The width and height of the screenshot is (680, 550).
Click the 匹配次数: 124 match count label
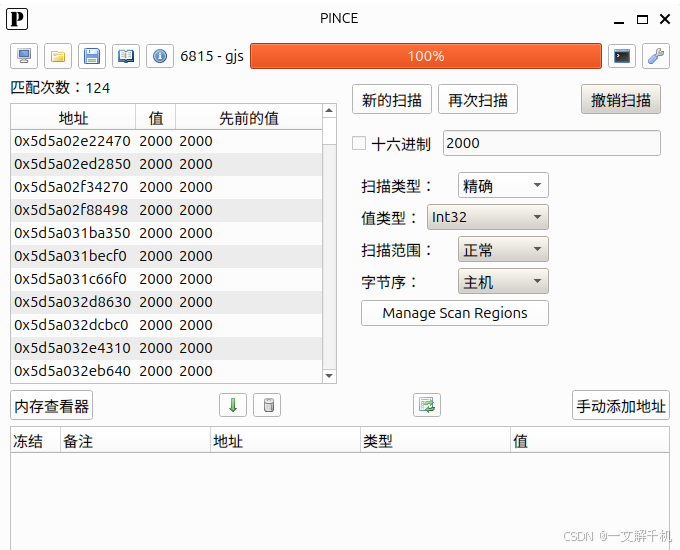click(x=60, y=88)
